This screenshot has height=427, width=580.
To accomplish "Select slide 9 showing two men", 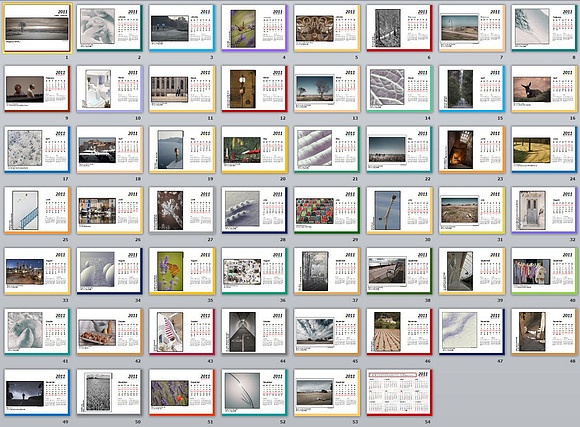I will 37,89.
